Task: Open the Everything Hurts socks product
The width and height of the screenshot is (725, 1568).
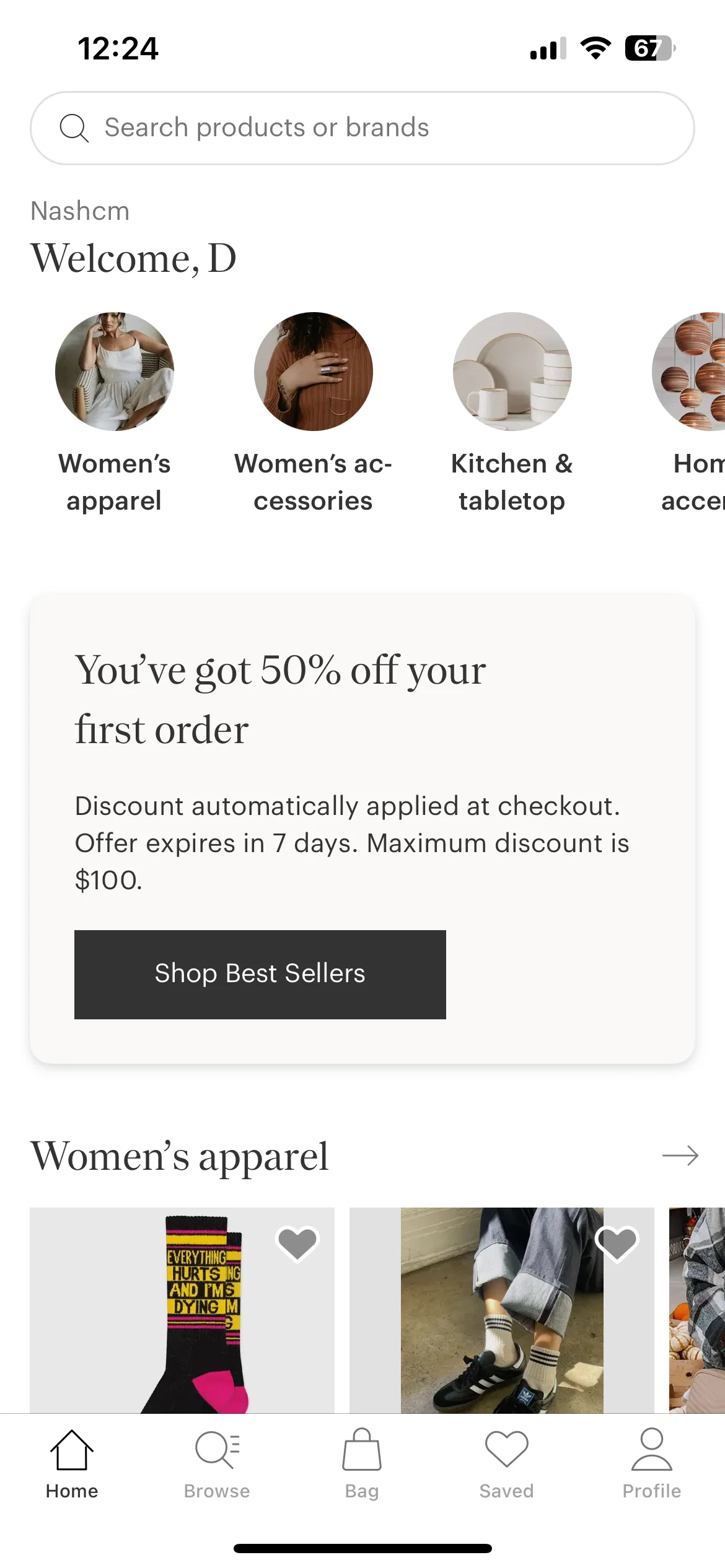Action: click(182, 1310)
